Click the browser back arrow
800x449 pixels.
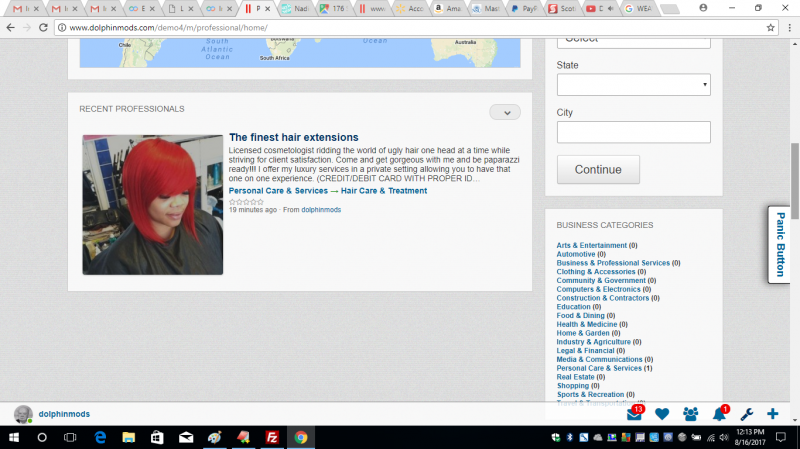pyautogui.click(x=11, y=28)
